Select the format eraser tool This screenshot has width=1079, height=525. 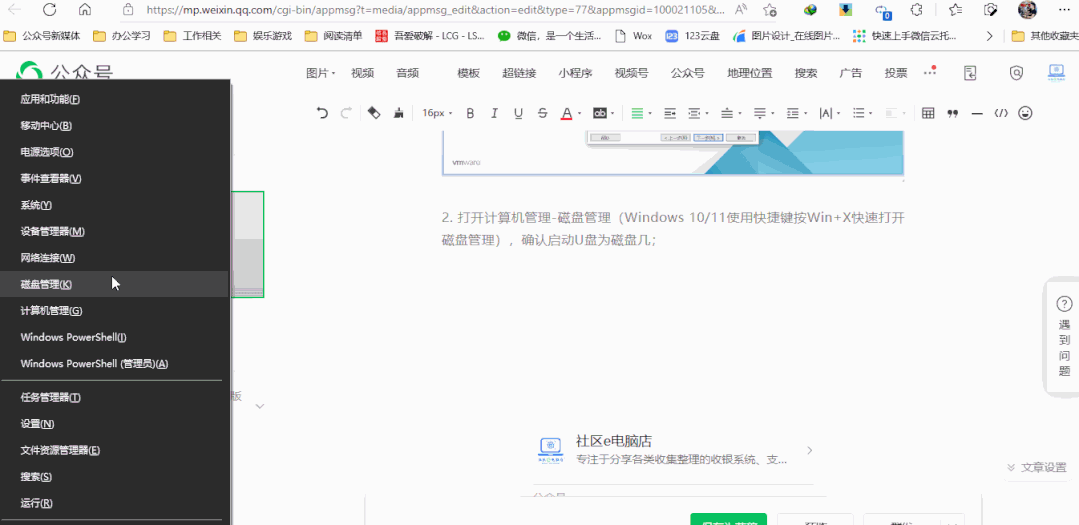(374, 113)
